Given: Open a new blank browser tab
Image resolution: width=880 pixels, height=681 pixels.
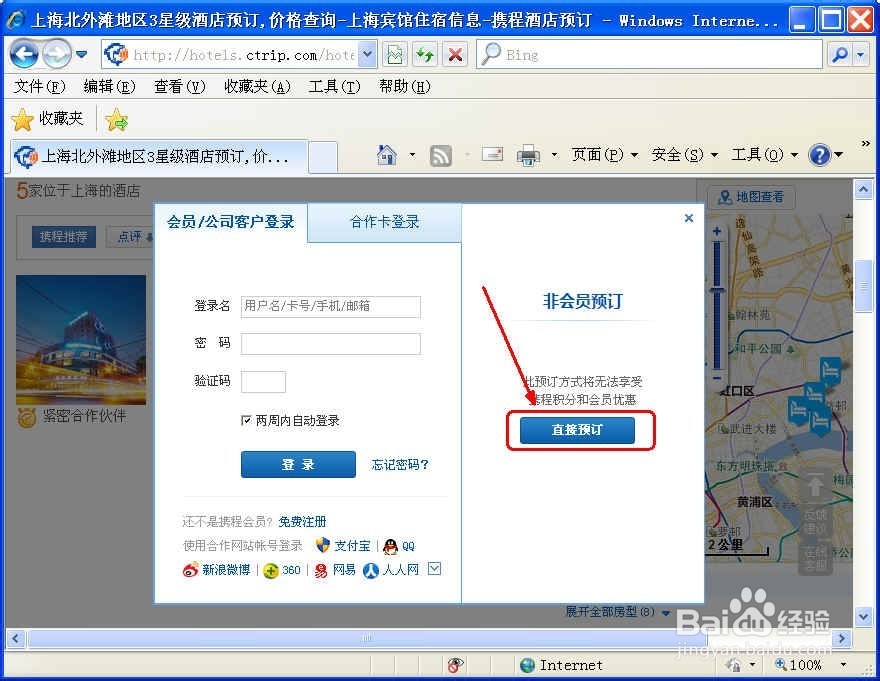Looking at the screenshot, I should pyautogui.click(x=323, y=157).
